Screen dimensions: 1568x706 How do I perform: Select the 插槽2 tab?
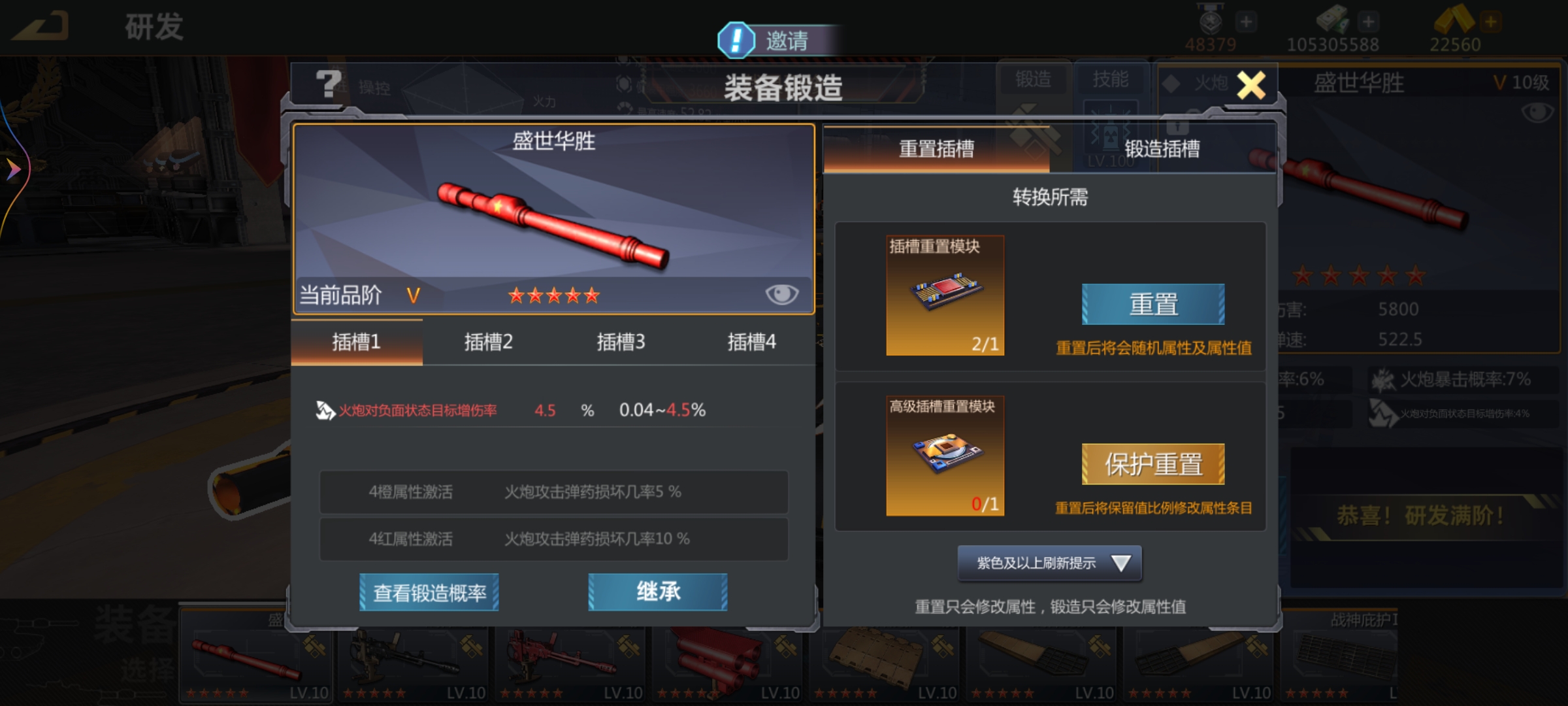(488, 342)
